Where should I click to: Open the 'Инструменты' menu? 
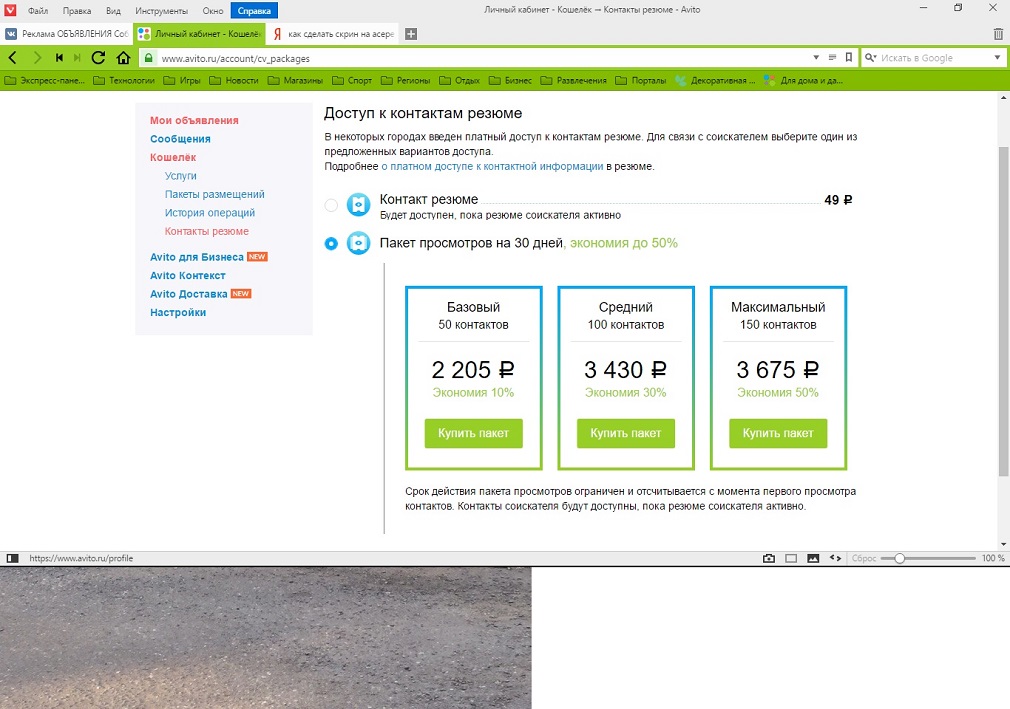[x=161, y=10]
